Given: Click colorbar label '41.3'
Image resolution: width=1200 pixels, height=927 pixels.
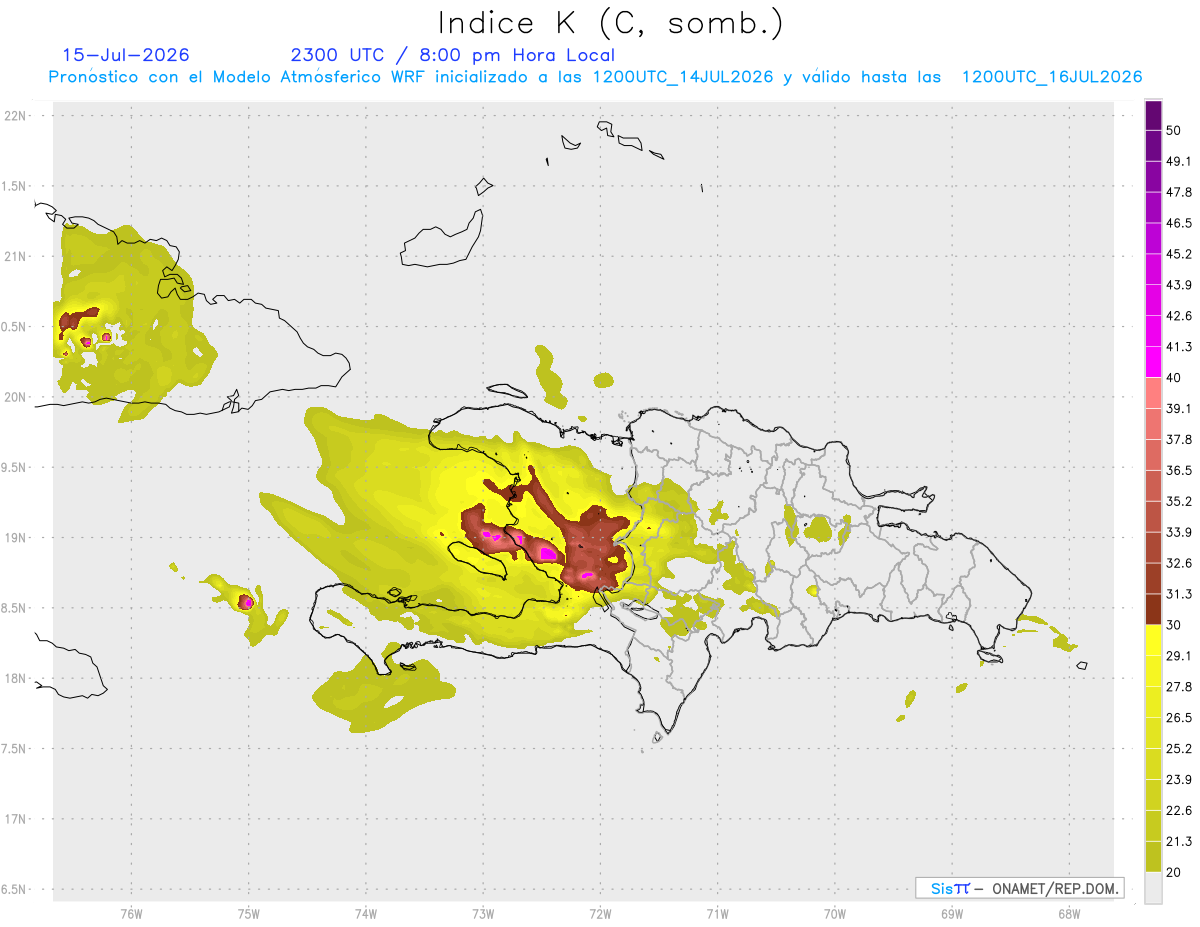Looking at the screenshot, I should coord(1179,347).
